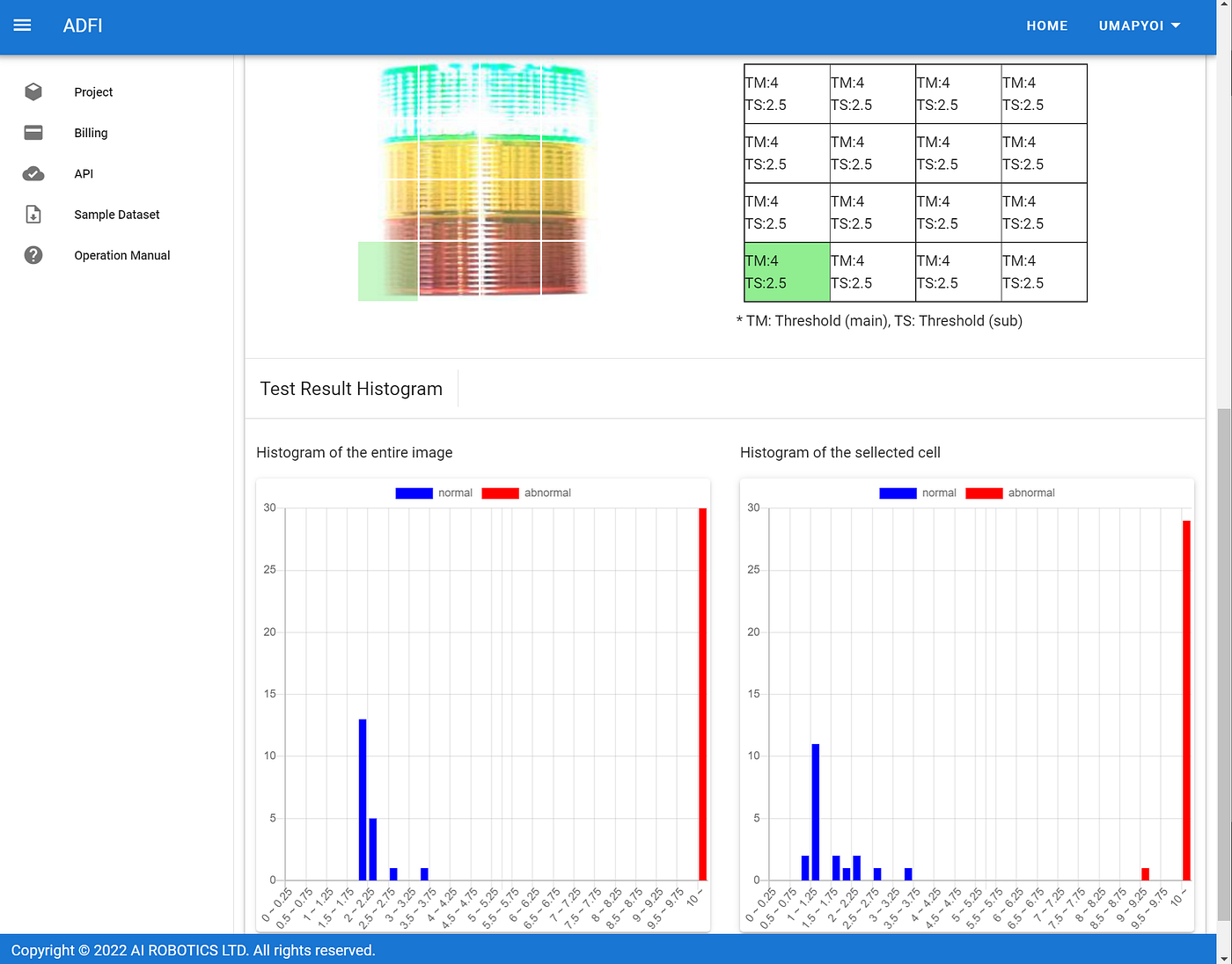Screen dimensions: 1232x964
Task: Select the HOME menu item
Action: [1047, 26]
